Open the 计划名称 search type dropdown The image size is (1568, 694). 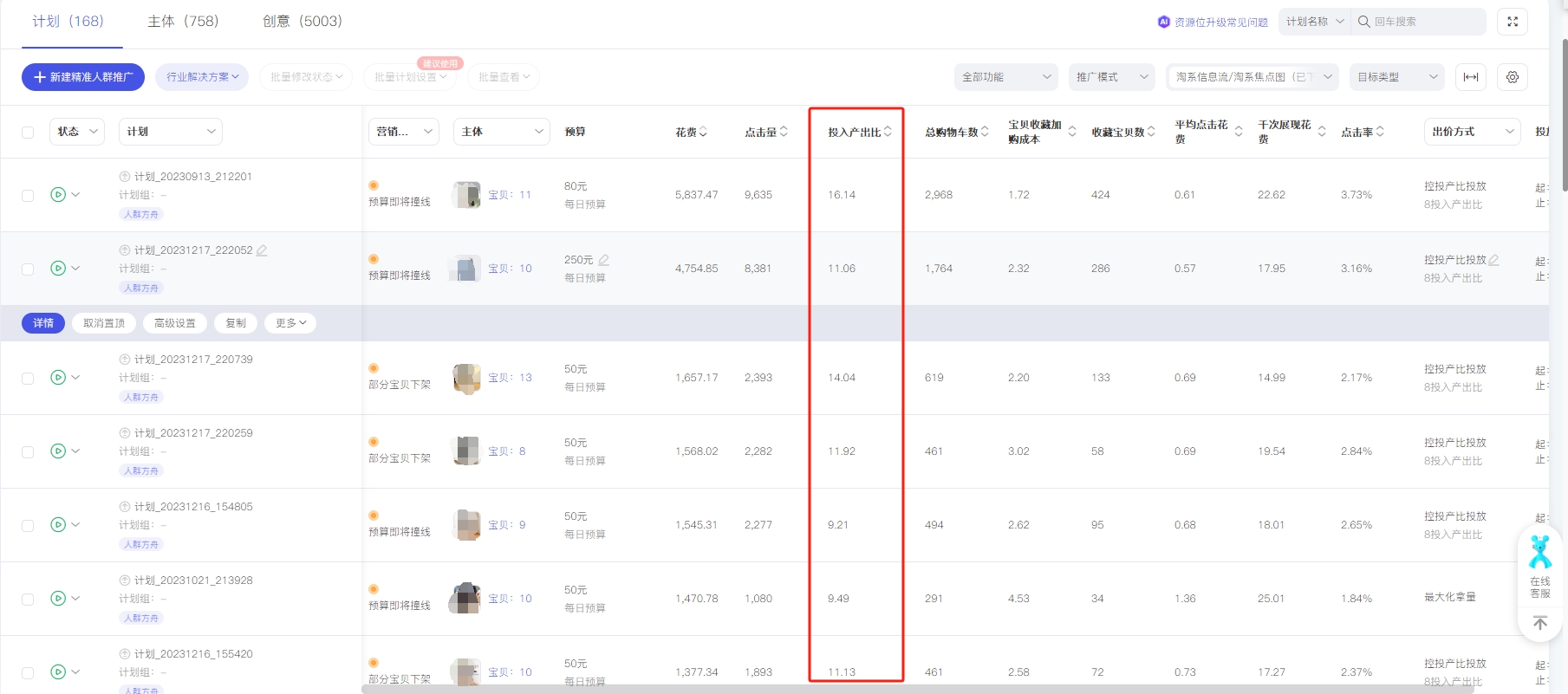pos(1314,22)
